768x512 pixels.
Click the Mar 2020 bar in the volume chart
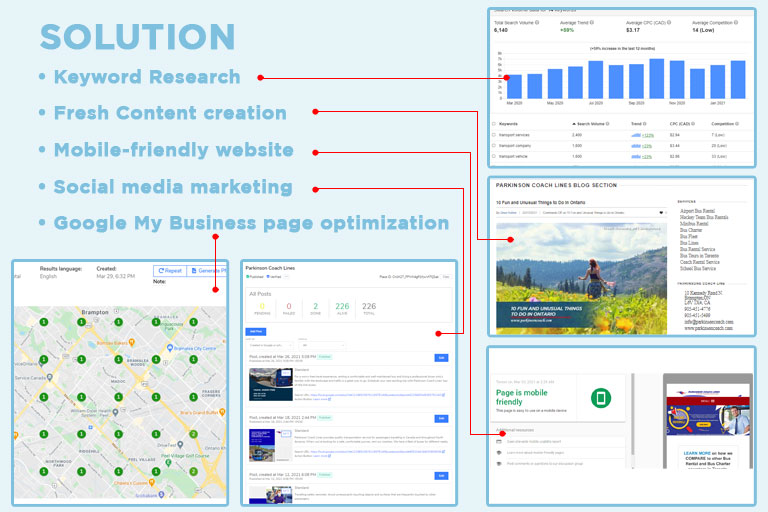(x=514, y=86)
